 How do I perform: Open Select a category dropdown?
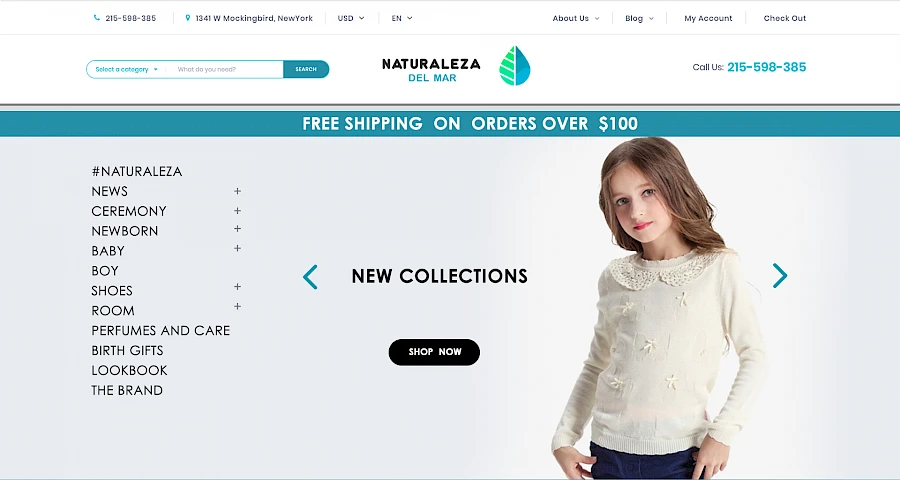click(126, 69)
